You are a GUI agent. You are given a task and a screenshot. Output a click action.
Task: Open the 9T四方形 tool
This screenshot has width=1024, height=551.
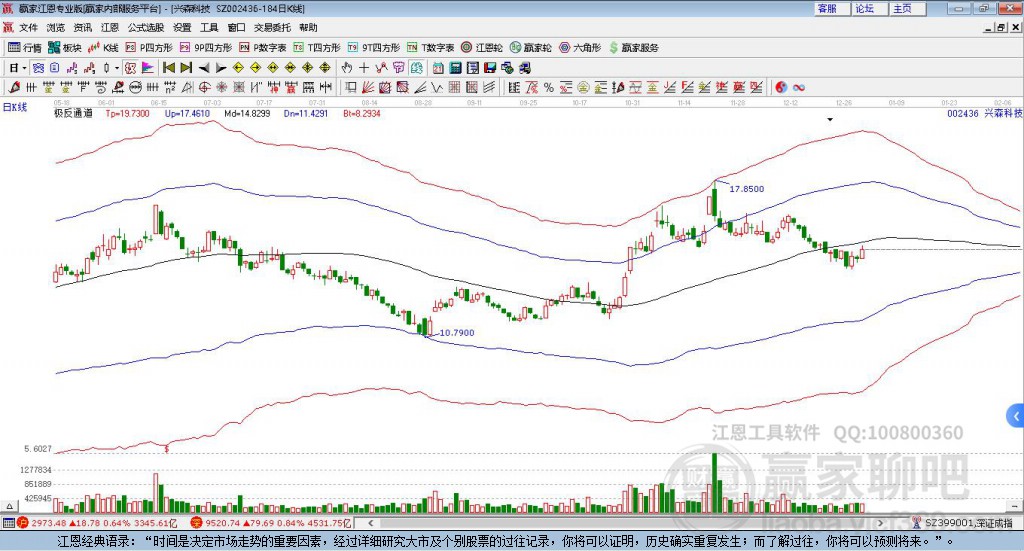[374, 48]
